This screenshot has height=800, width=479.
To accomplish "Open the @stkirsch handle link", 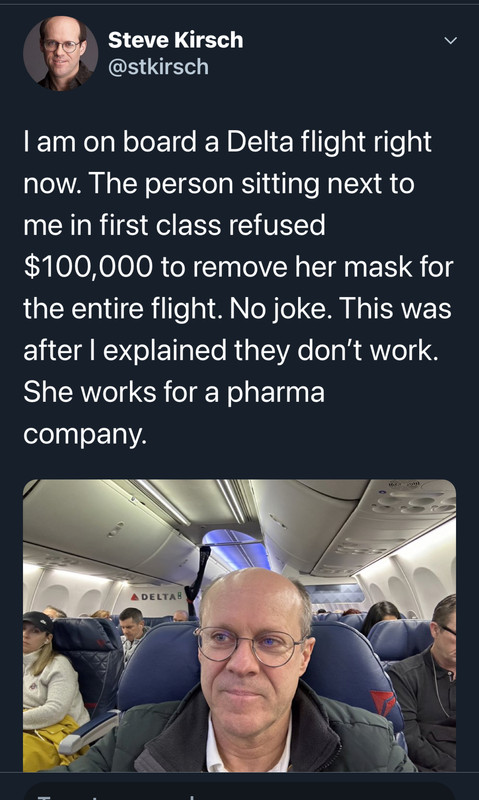I will [x=158, y=67].
